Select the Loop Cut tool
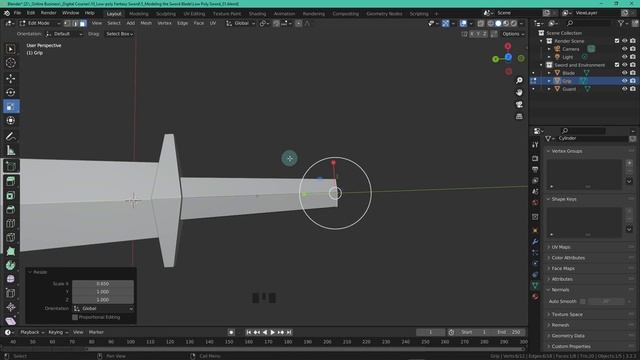Image resolution: width=640 pixels, height=360 pixels. point(11,223)
